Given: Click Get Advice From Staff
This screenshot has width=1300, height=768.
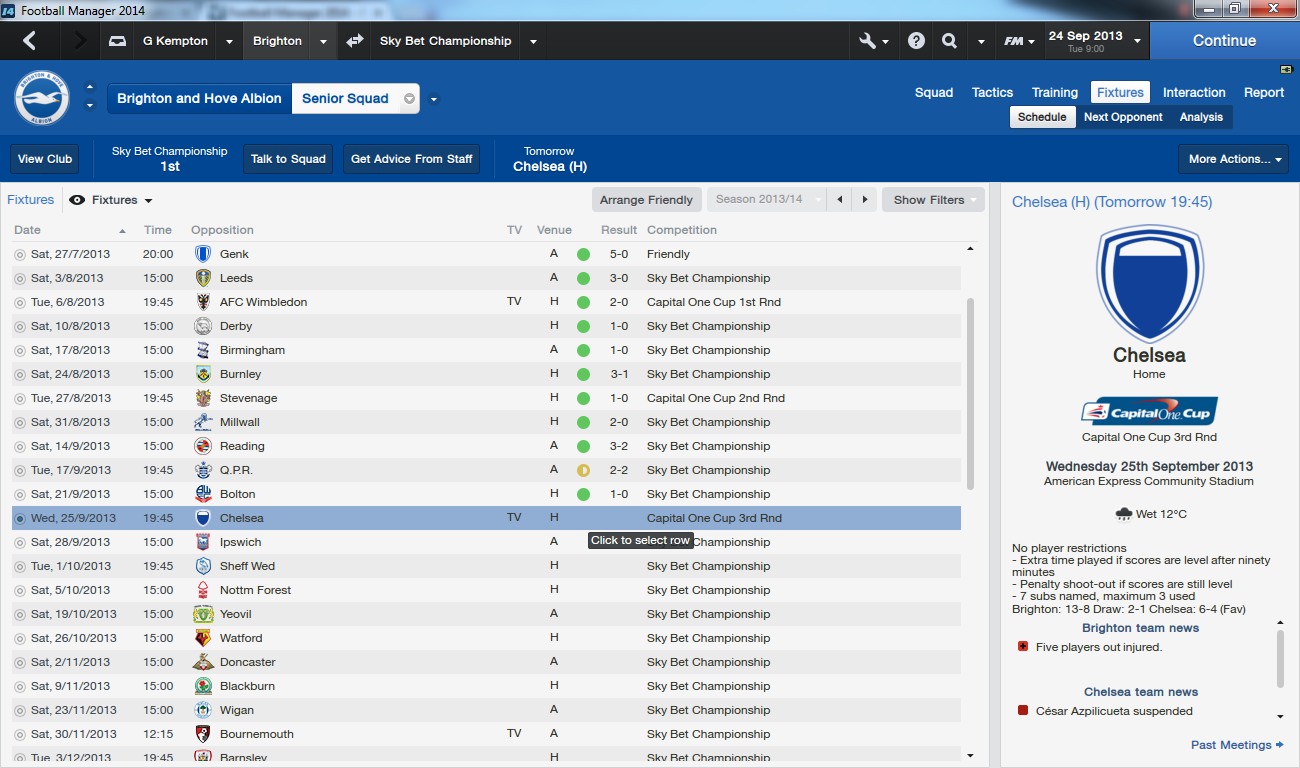Looking at the screenshot, I should [x=411, y=159].
